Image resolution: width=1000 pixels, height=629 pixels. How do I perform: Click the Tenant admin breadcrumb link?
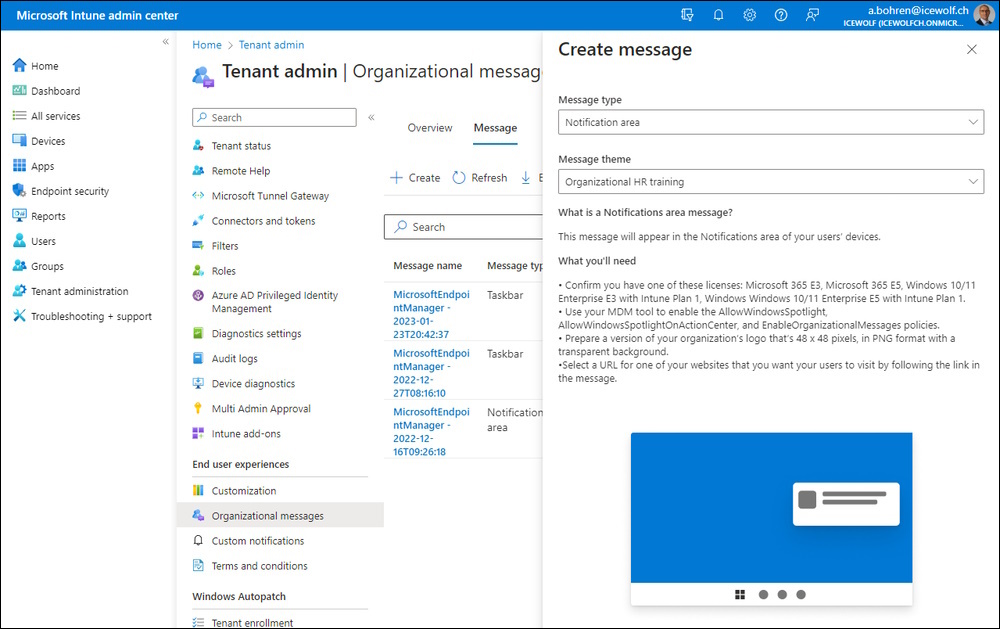tap(271, 45)
